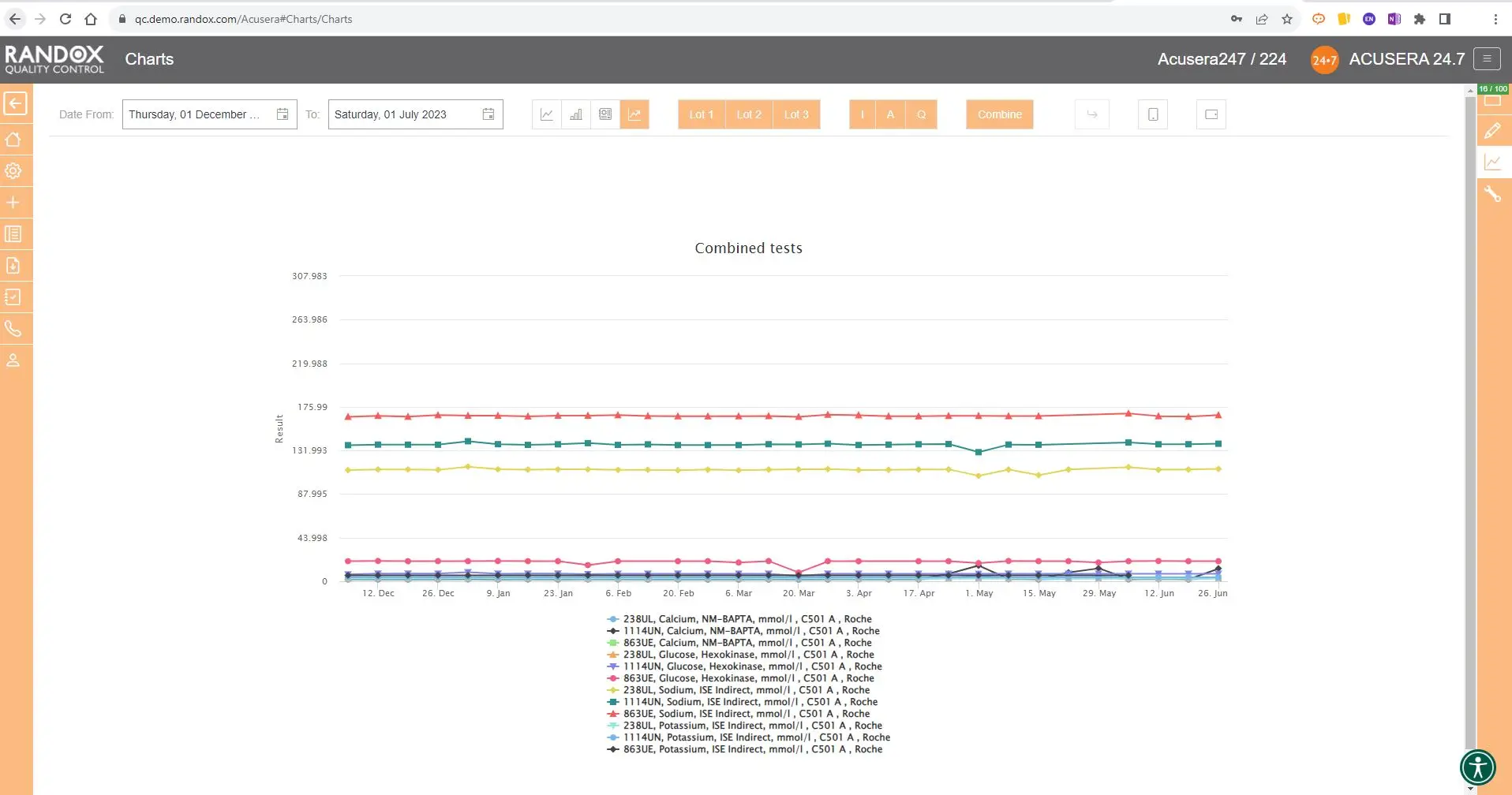Viewport: 1512px width, 795px height.
Task: Click the Randox Quality Control logo
Action: (x=54, y=59)
